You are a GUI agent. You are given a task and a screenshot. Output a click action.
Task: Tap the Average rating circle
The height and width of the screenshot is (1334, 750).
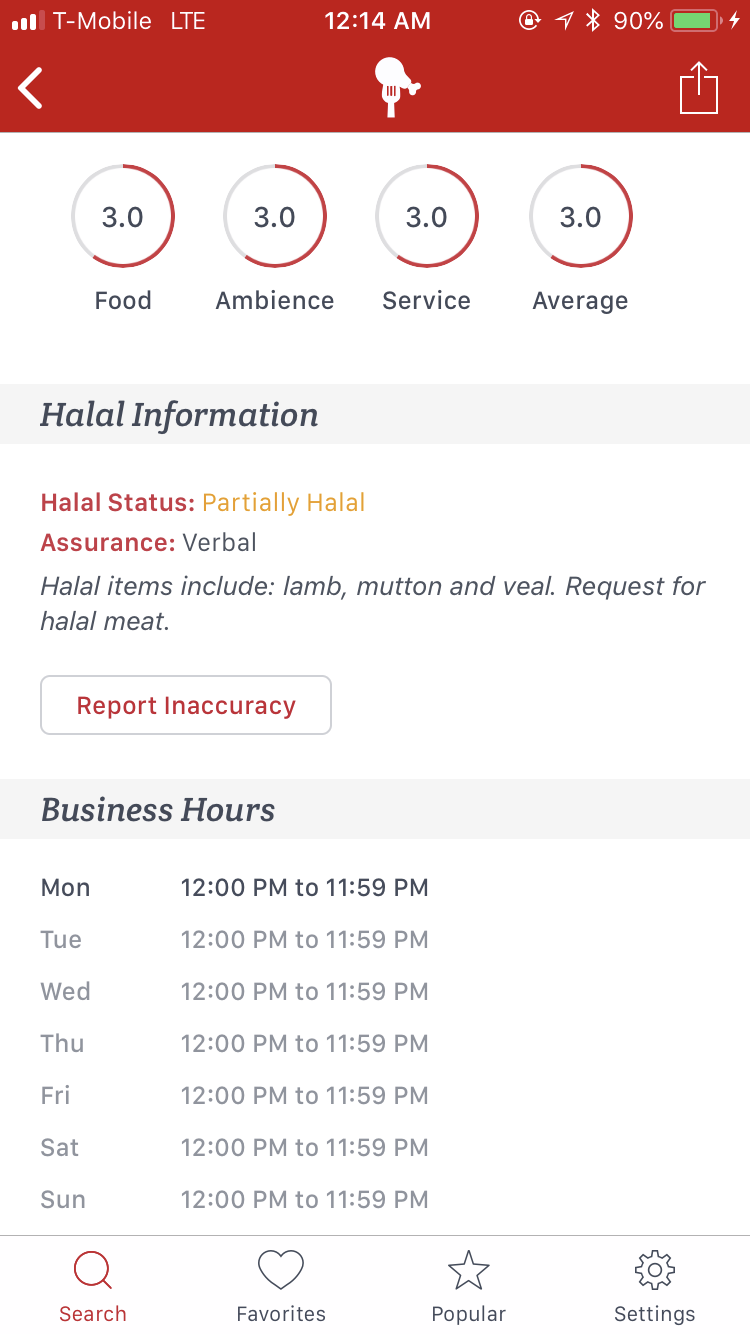pos(581,216)
